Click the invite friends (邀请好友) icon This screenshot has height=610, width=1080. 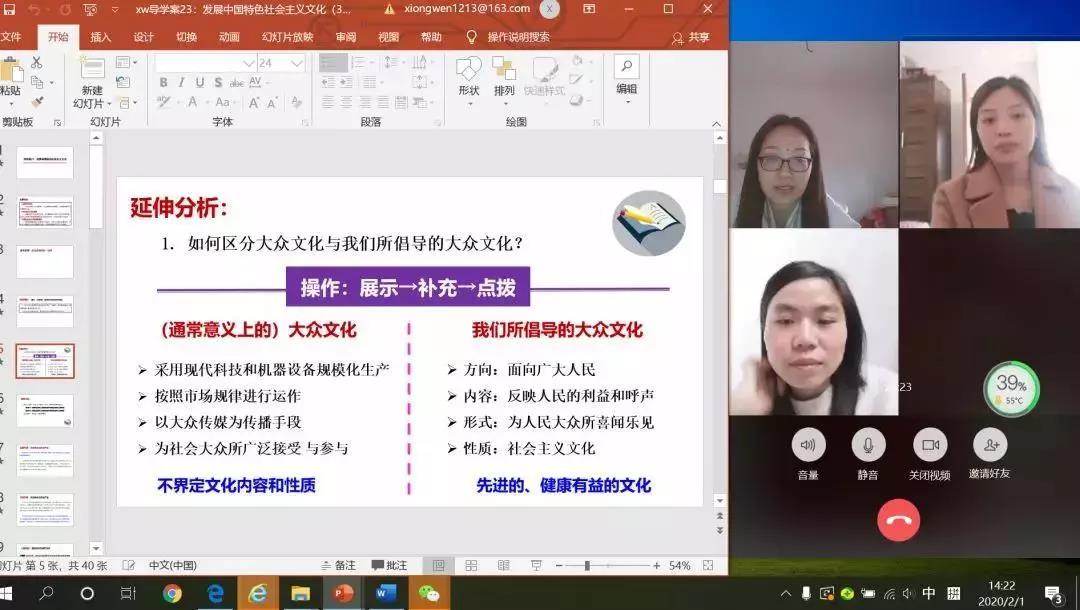[989, 445]
